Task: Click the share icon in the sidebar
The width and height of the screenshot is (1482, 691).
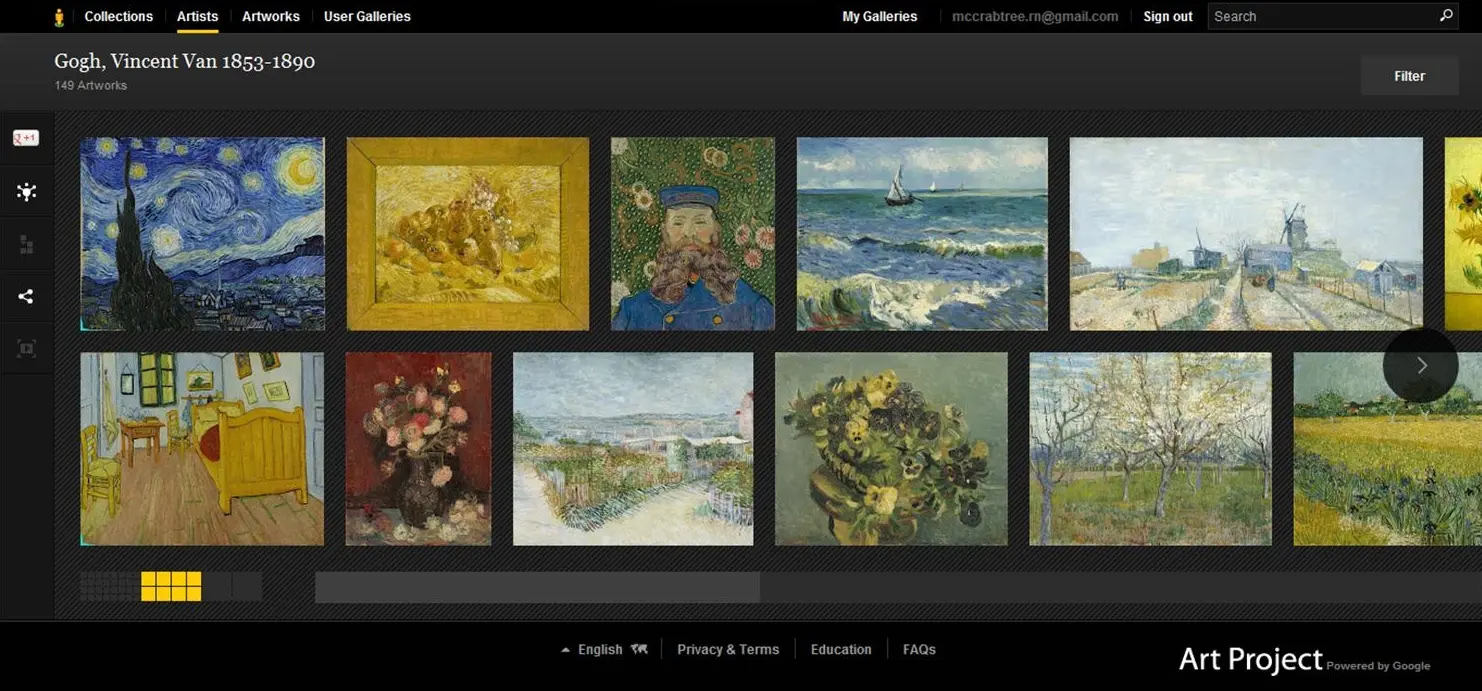Action: point(26,296)
